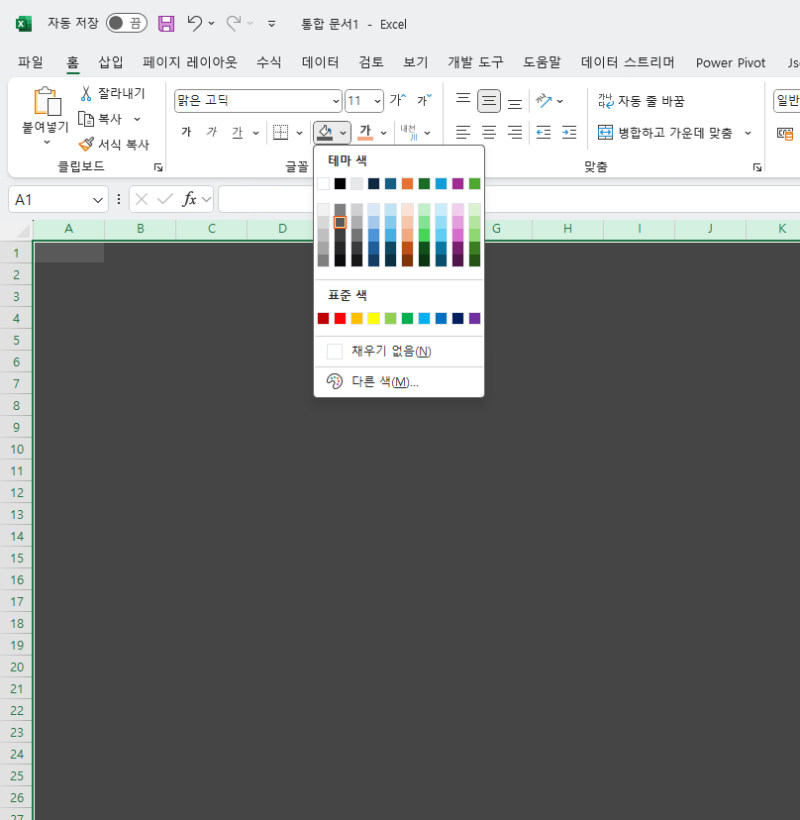Select the Format Painter brush icon
This screenshot has height=820, width=800.
coord(86,144)
